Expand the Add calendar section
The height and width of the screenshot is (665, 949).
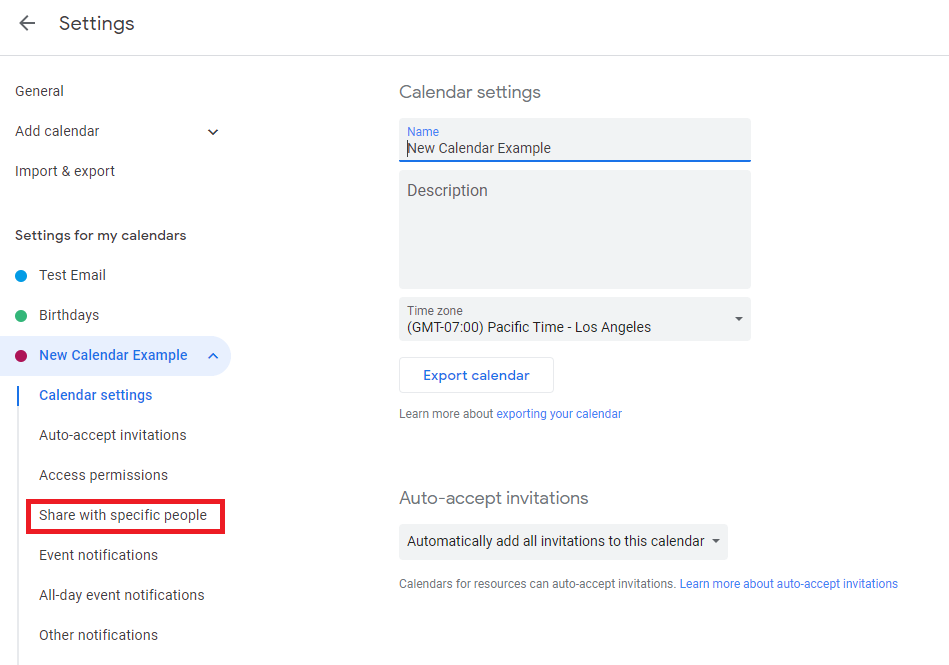(212, 132)
